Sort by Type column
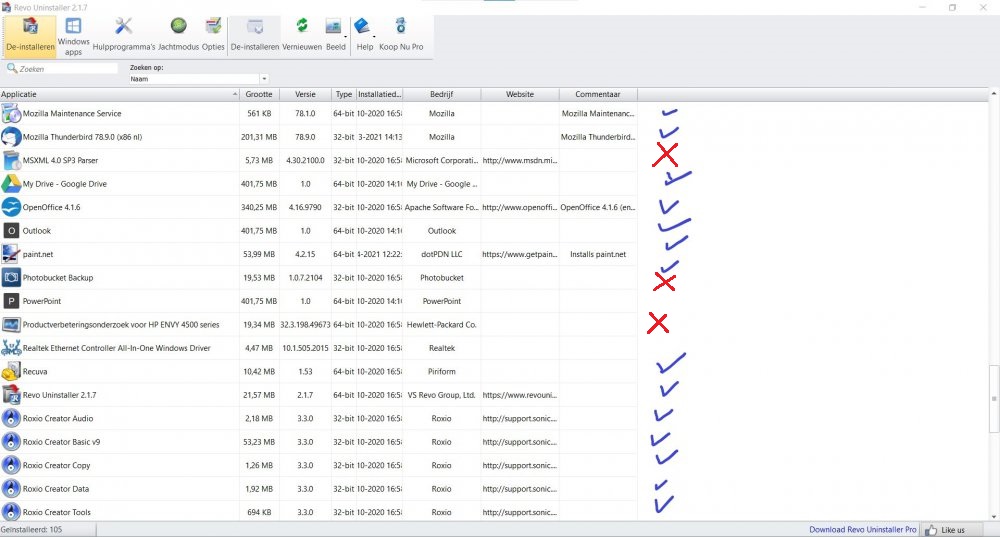The image size is (1000, 537). [344, 94]
